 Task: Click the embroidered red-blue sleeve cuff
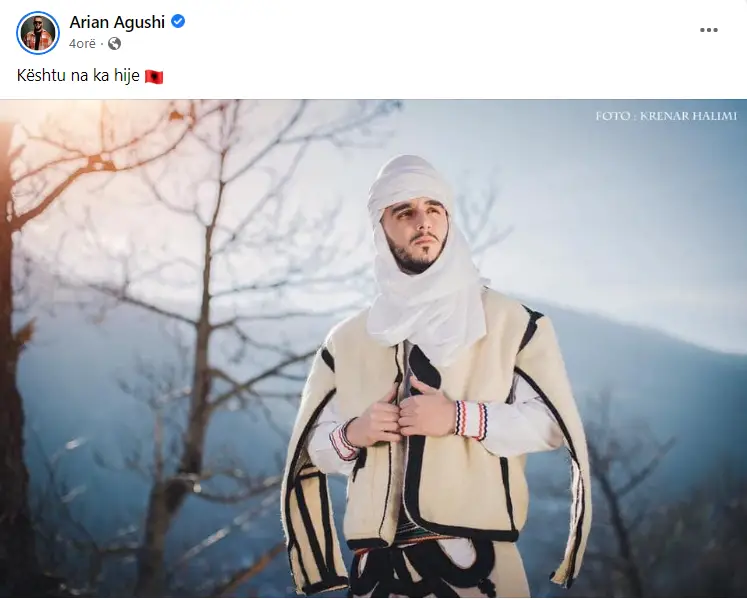pyautogui.click(x=470, y=419)
